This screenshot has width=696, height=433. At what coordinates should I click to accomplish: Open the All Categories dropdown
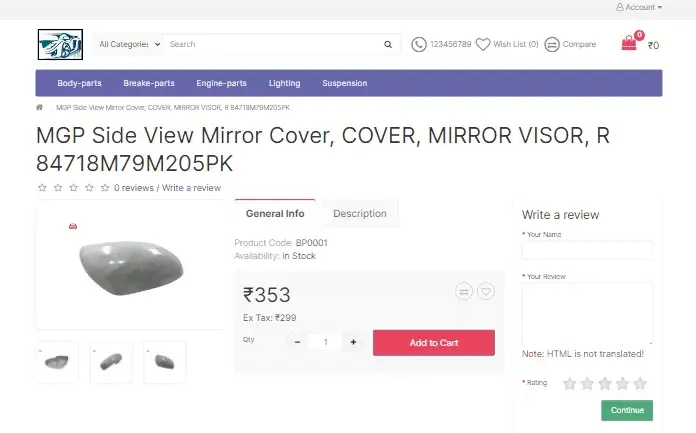coord(129,44)
